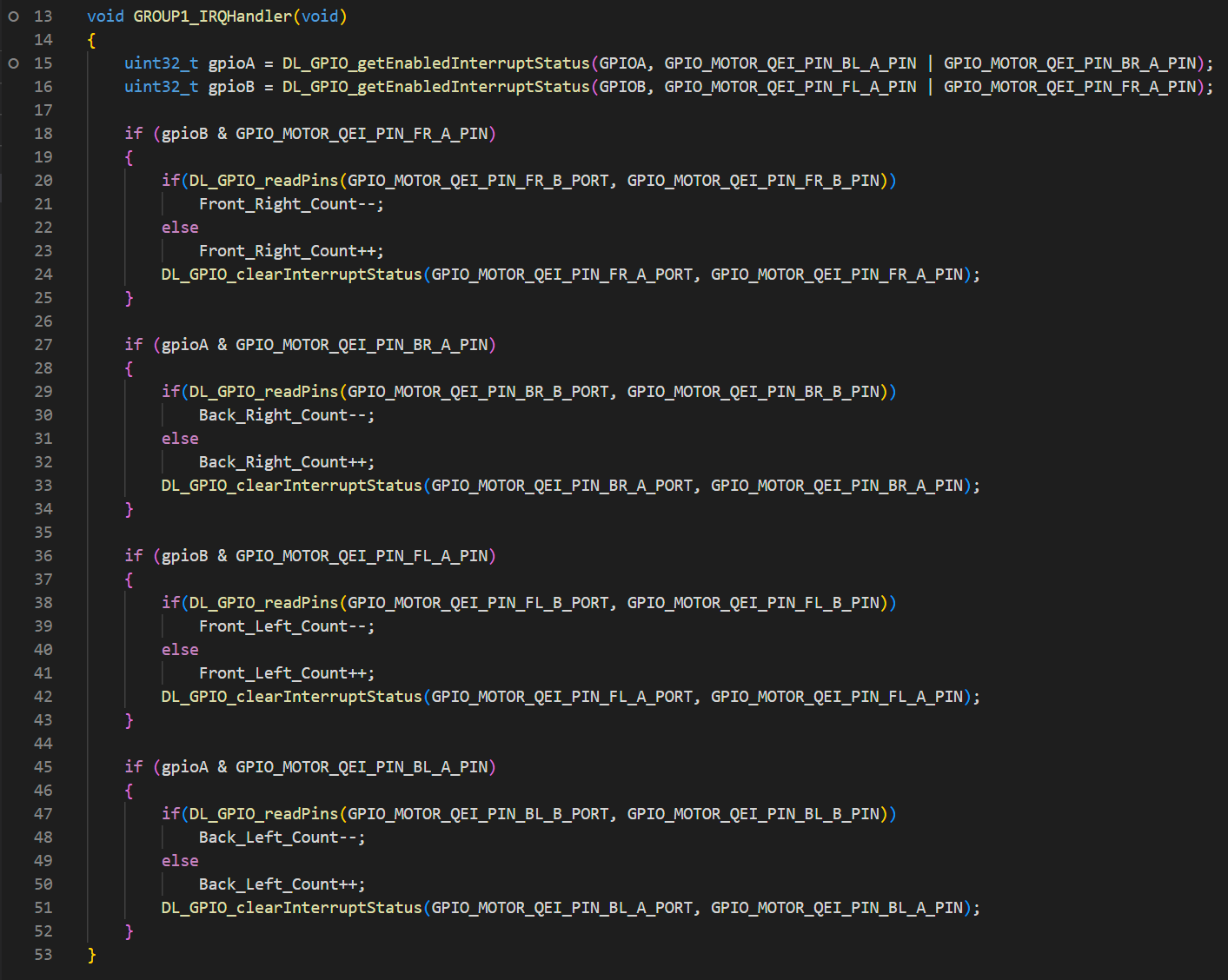
Task: Click GPIO_MOTOR_QEI_PIN_BR_A_PIN at end of line 15
Action: click(x=1070, y=63)
